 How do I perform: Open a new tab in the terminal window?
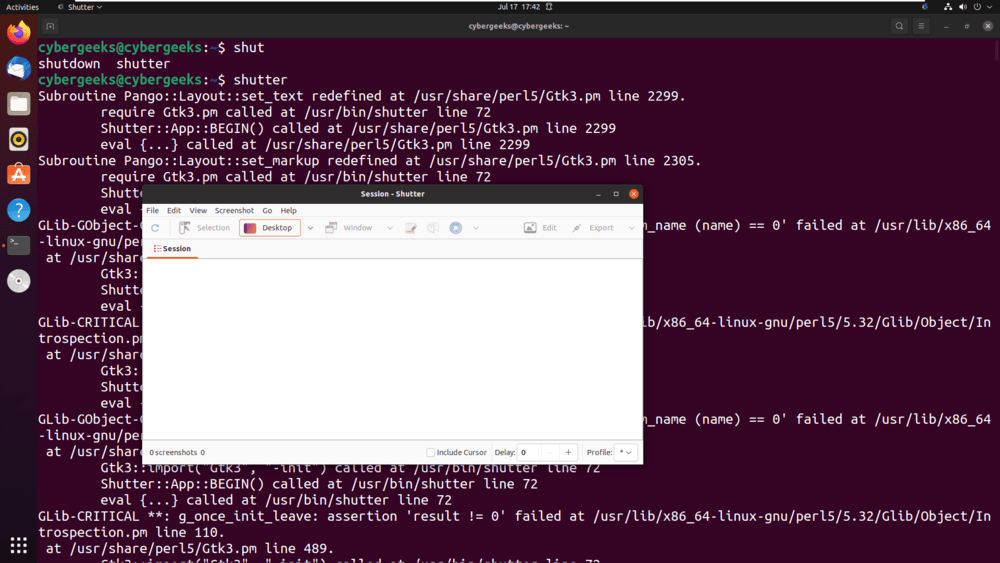pos(50,26)
